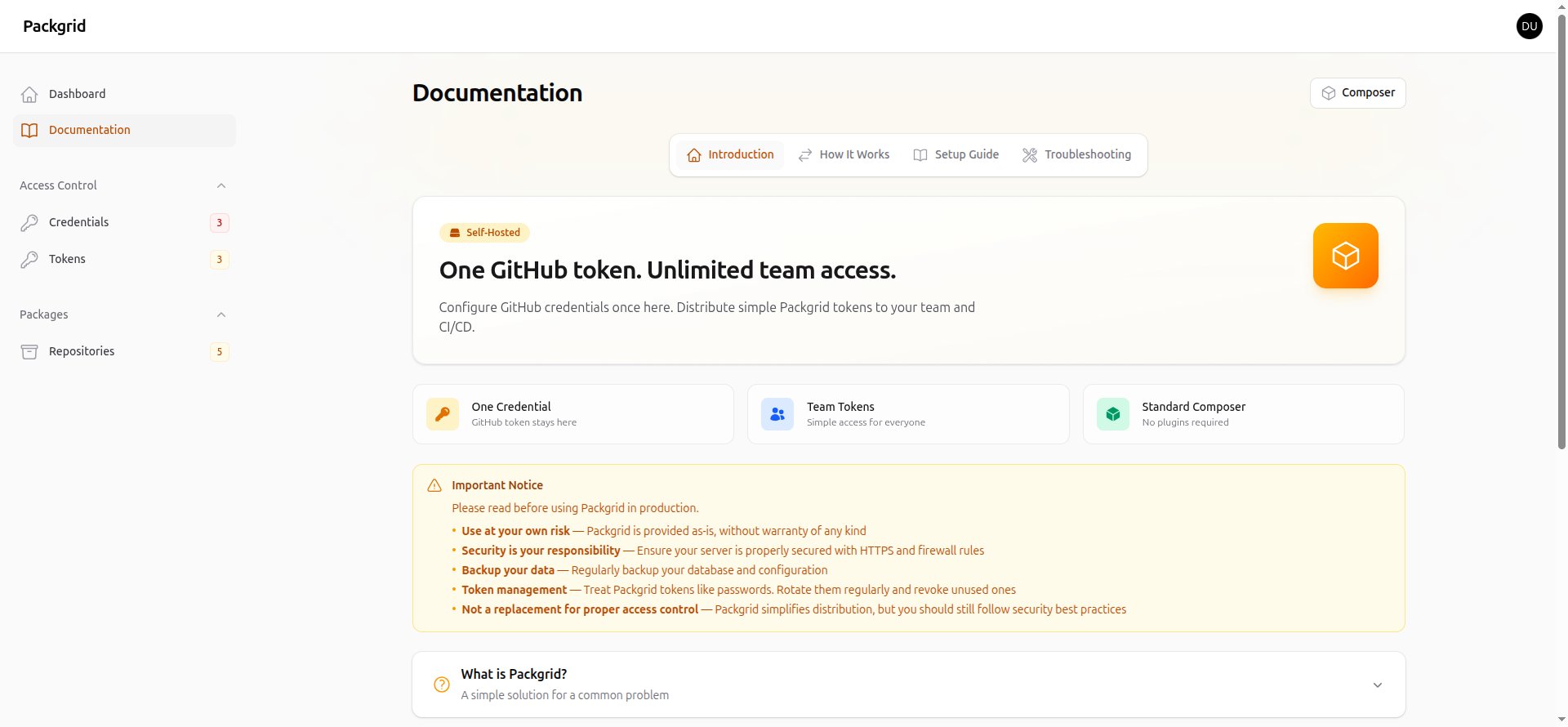The height and width of the screenshot is (727, 1568).
Task: Open the Tokens page
Action: pos(124,259)
